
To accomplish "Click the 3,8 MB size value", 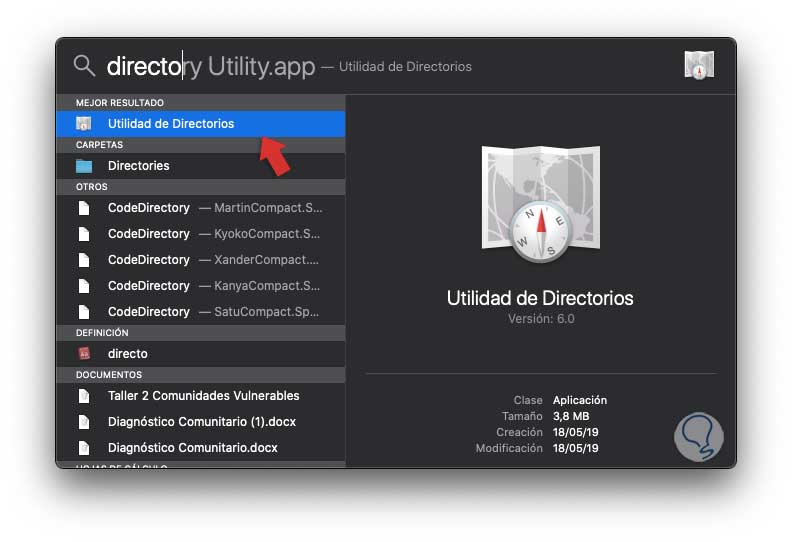I will click(571, 416).
